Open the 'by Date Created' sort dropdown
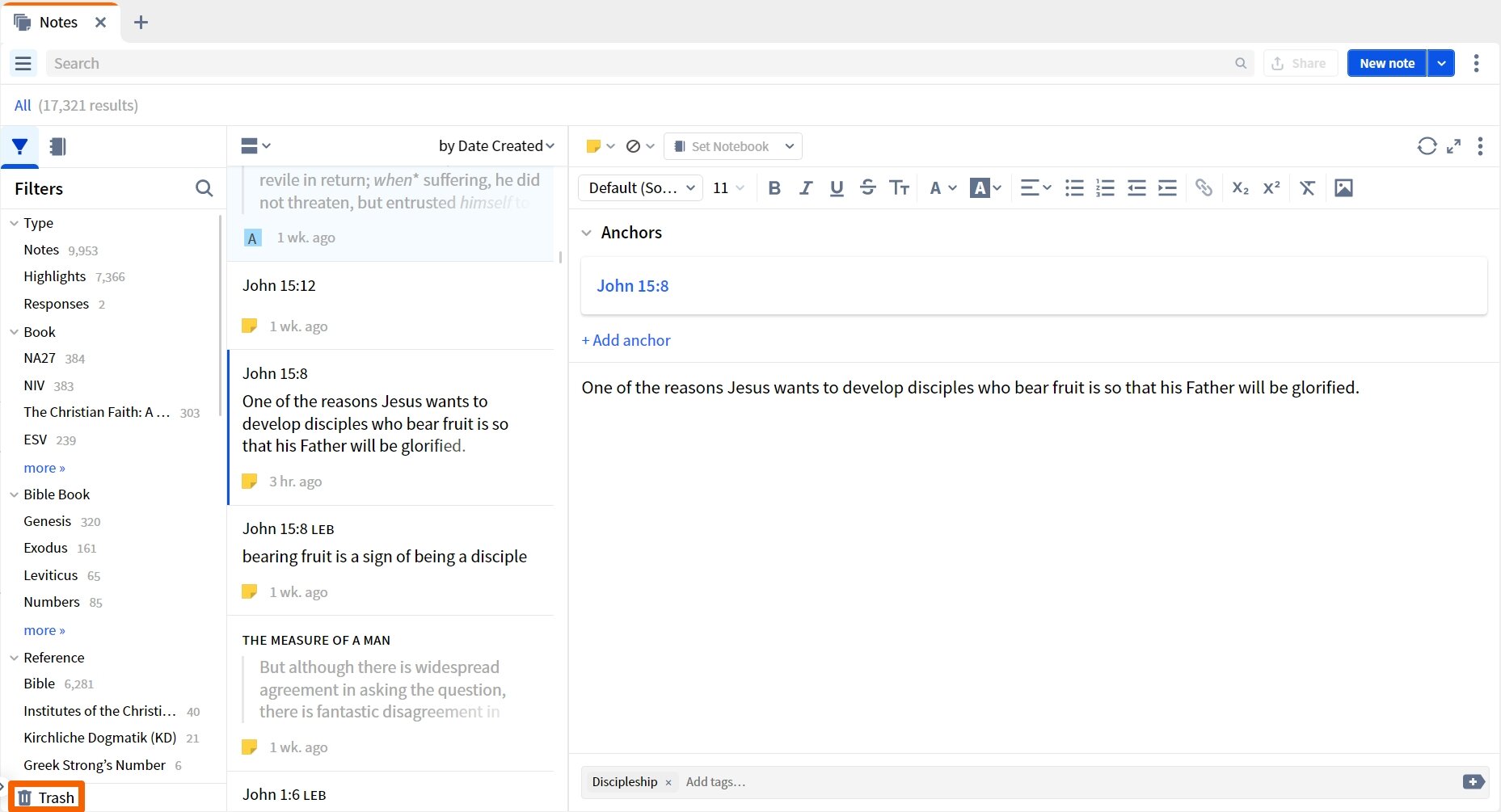This screenshot has width=1501, height=812. (x=496, y=146)
